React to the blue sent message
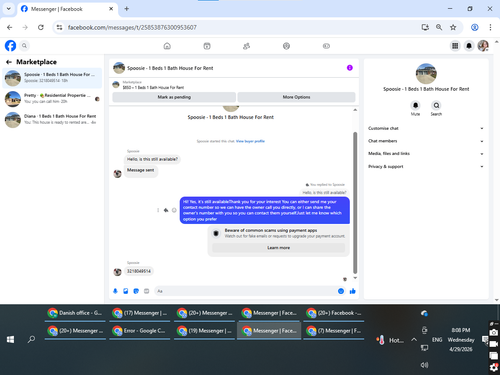Image resolution: width=500 pixels, height=375 pixels. point(174,210)
